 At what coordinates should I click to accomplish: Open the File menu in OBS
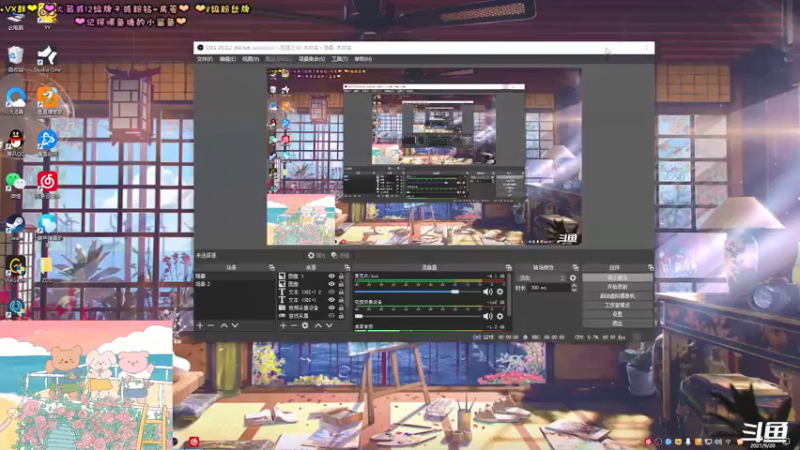[x=205, y=59]
